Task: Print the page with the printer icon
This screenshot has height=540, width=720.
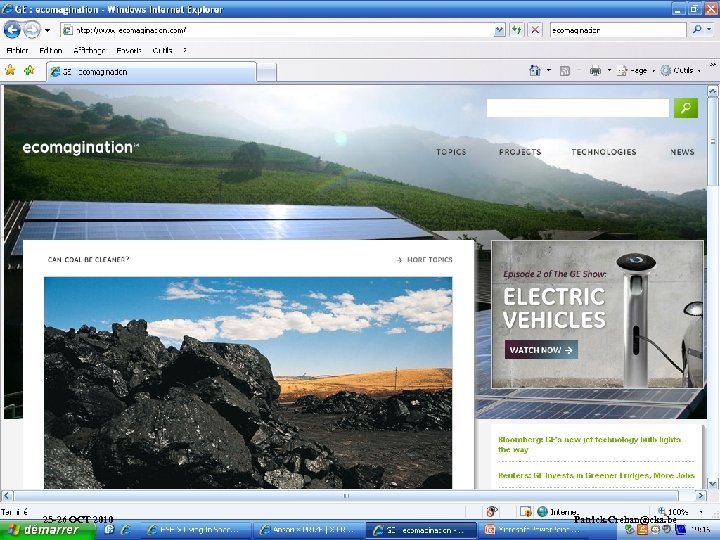Action: click(x=595, y=71)
